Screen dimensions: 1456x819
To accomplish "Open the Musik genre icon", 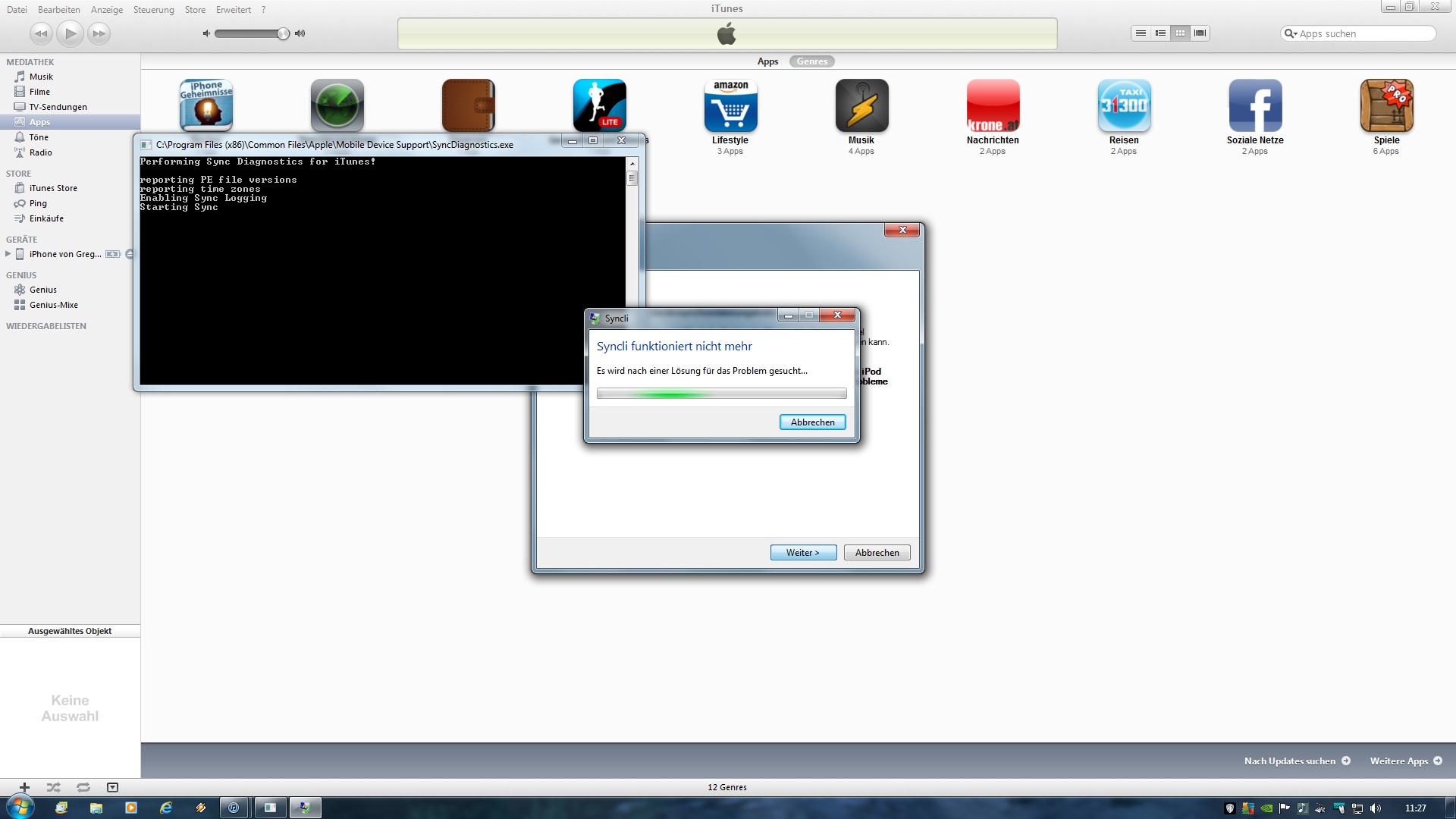I will tap(862, 105).
